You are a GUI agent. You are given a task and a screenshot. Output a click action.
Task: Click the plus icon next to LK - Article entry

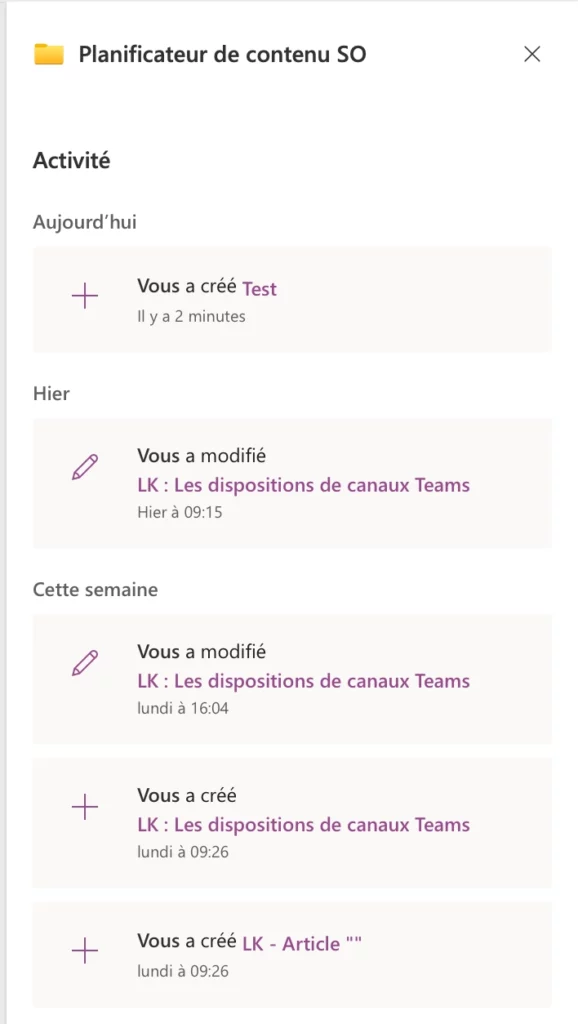[85, 951]
